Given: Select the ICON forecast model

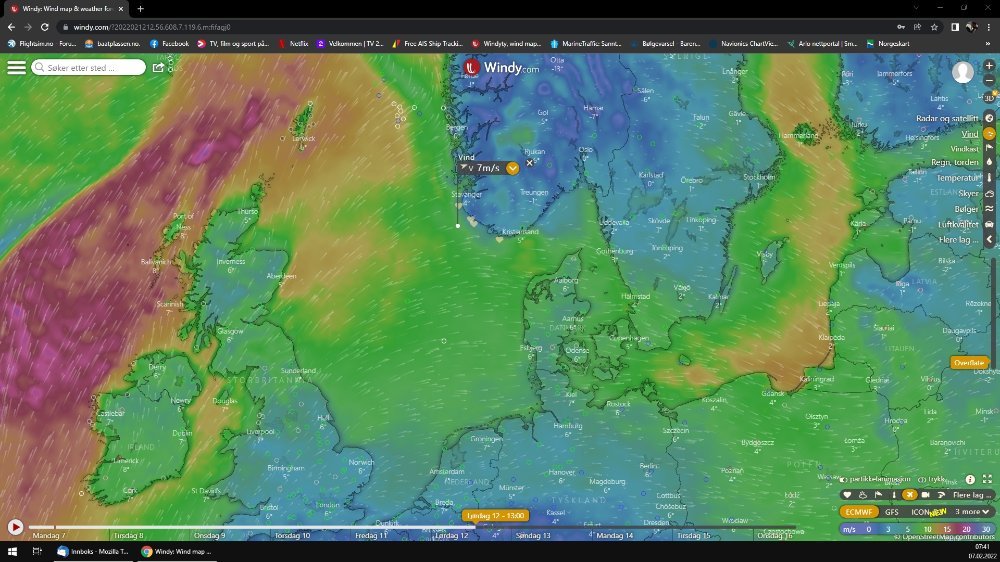Looking at the screenshot, I should 920,512.
